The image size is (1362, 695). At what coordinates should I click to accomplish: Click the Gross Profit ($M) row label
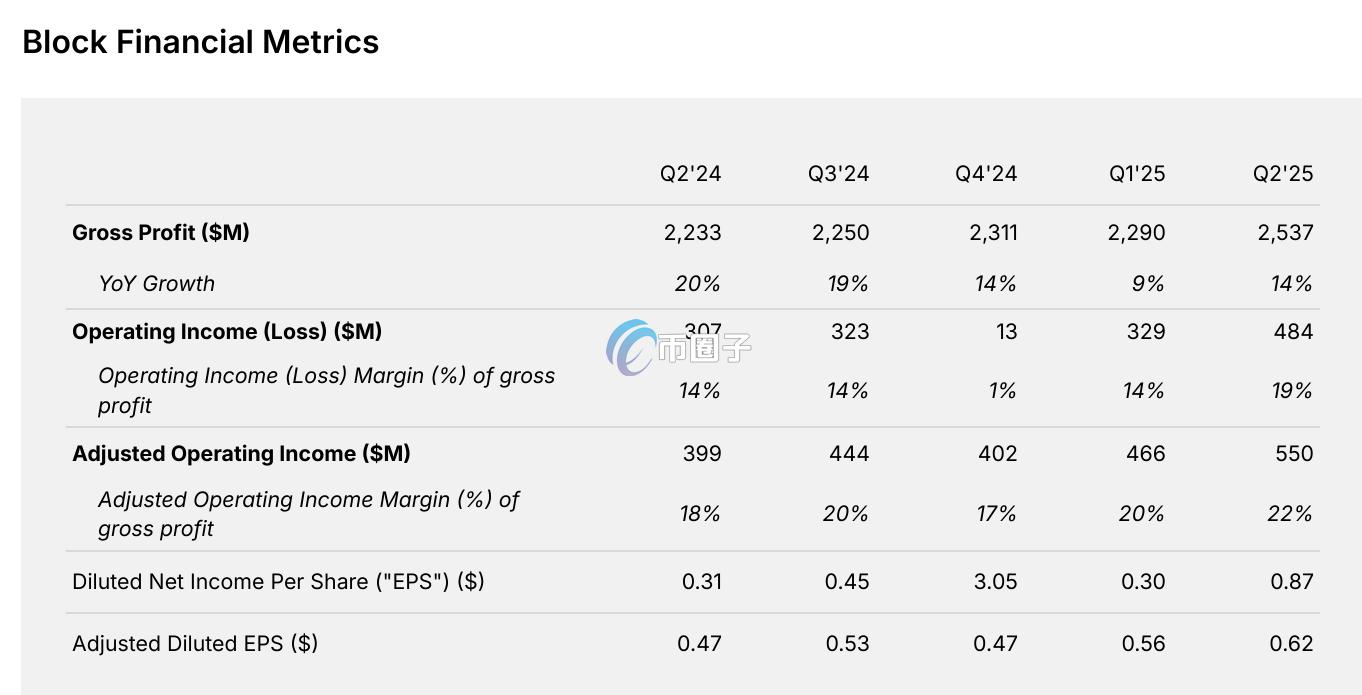pyautogui.click(x=161, y=232)
